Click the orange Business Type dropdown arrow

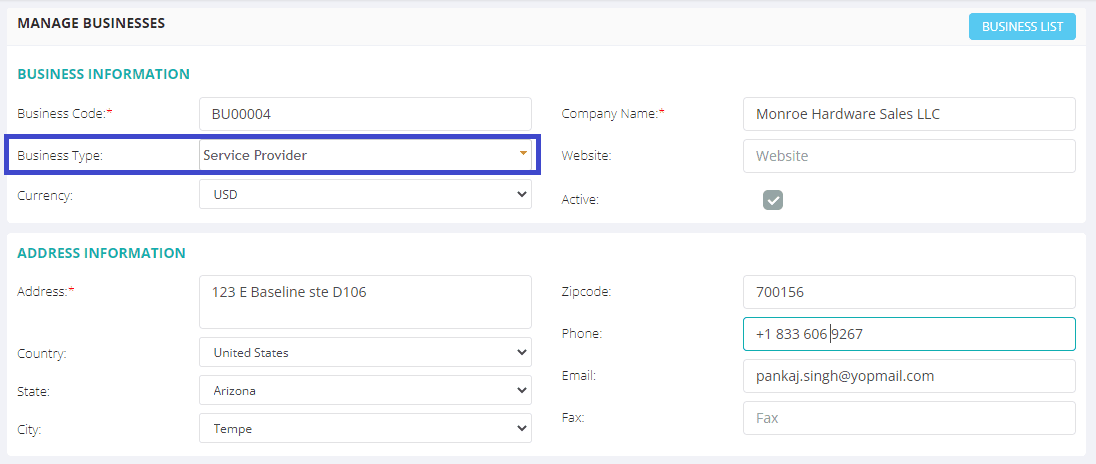pos(523,153)
